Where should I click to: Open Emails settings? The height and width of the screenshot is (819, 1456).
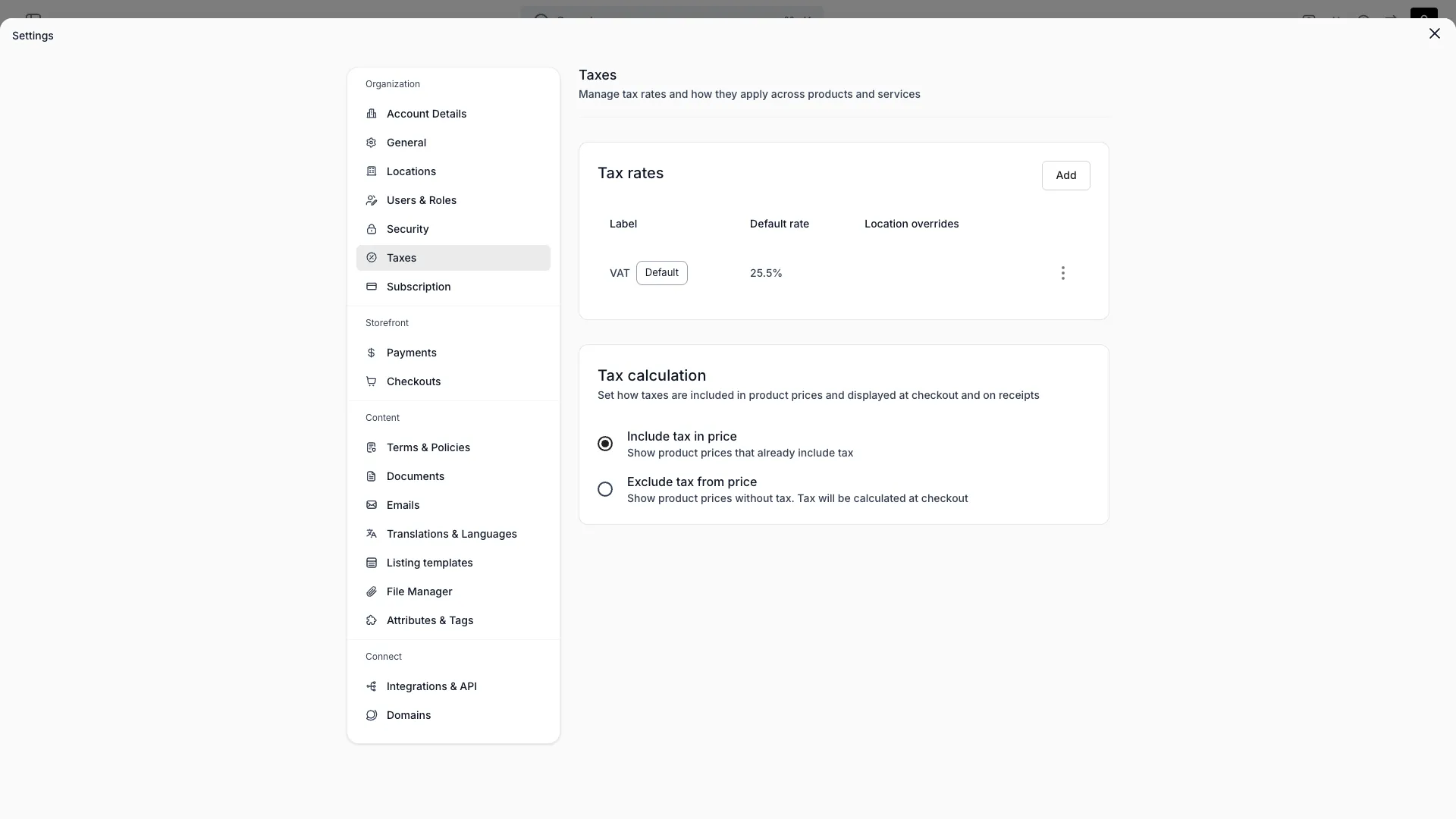(453, 505)
